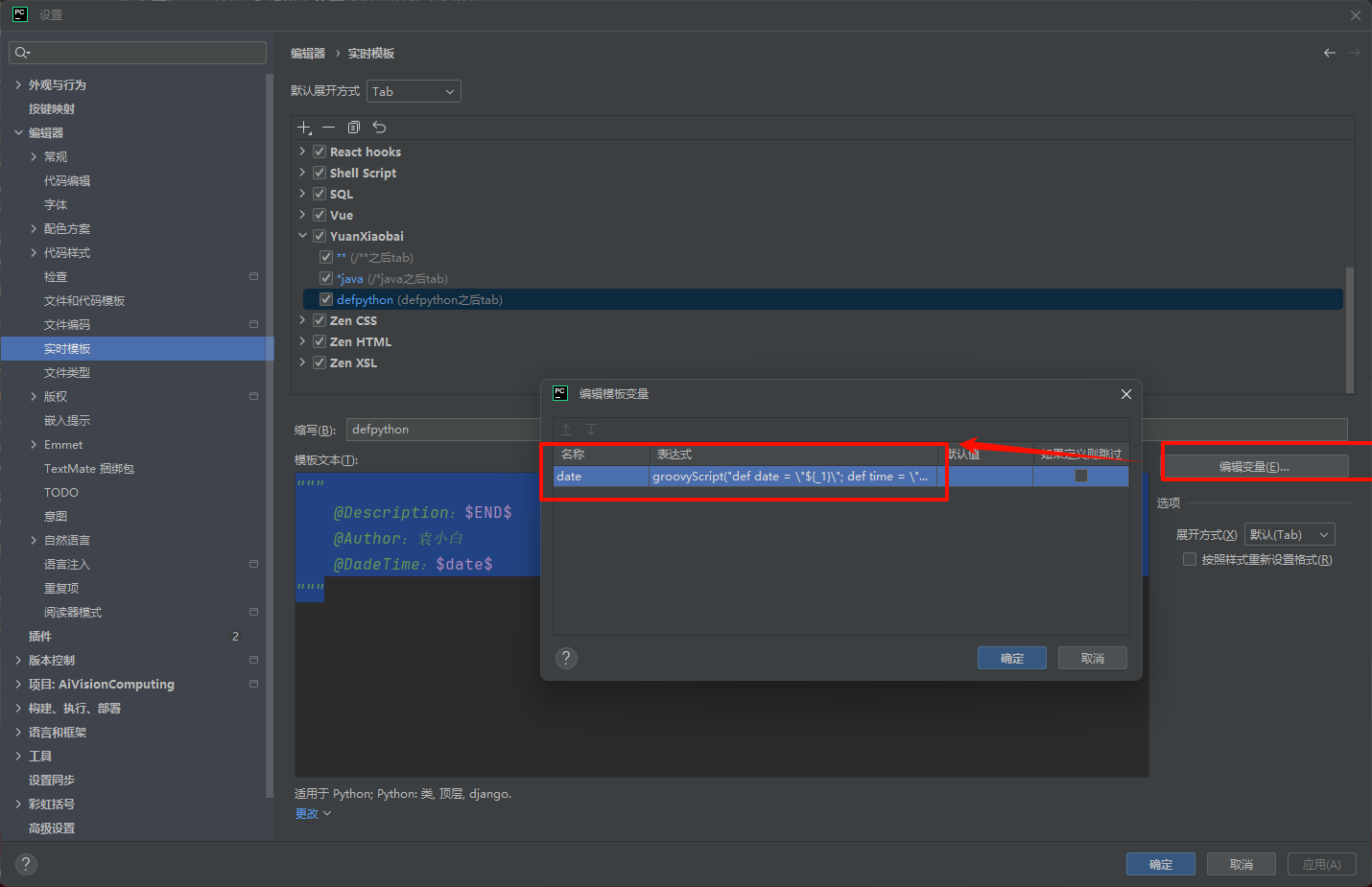1372x887 pixels.
Task: Open 按键映射 settings page
Action: tap(52, 108)
